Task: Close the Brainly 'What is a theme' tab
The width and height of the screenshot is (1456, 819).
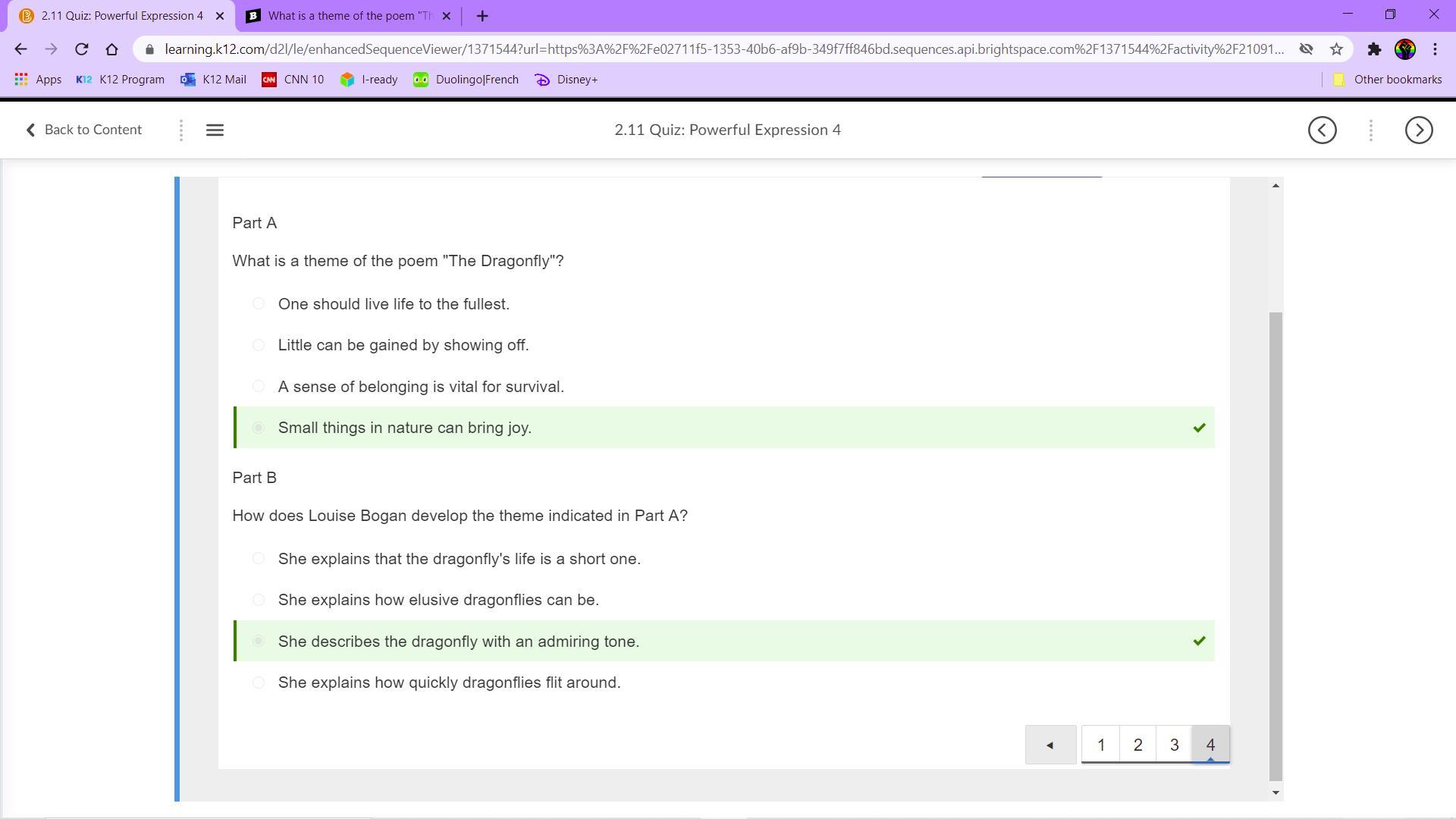Action: point(446,16)
